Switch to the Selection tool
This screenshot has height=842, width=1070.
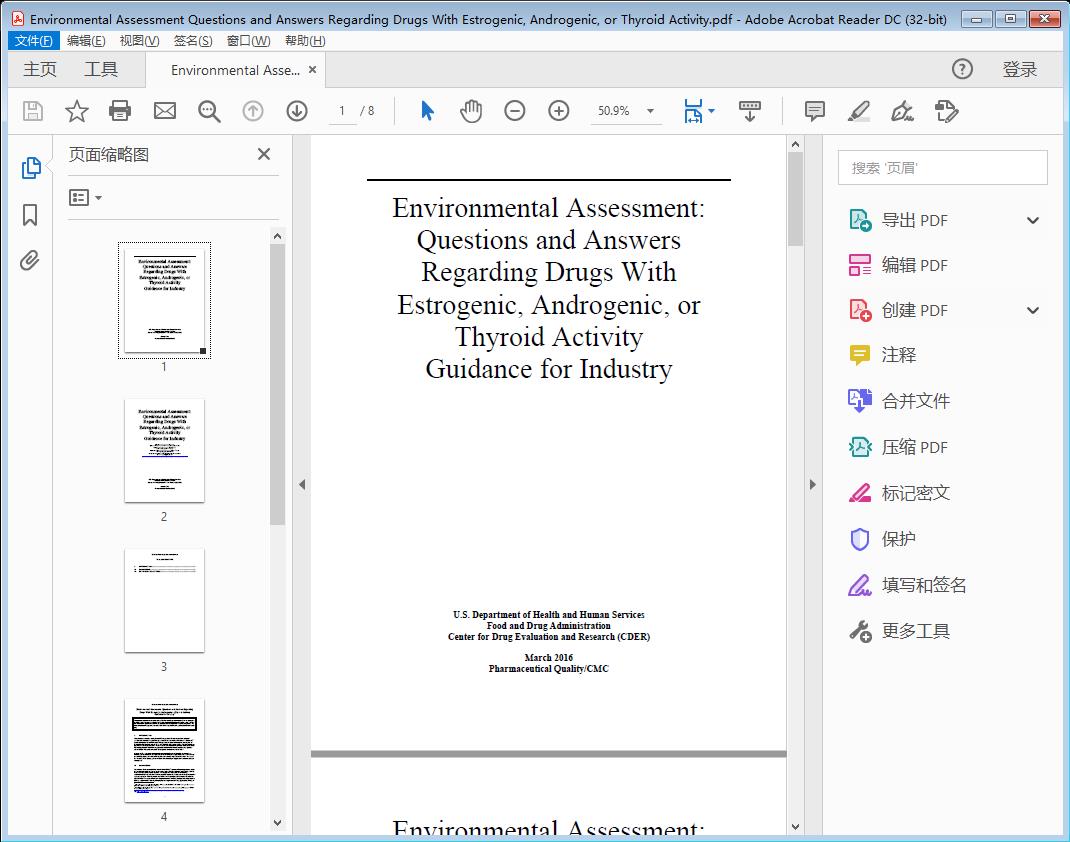[425, 111]
